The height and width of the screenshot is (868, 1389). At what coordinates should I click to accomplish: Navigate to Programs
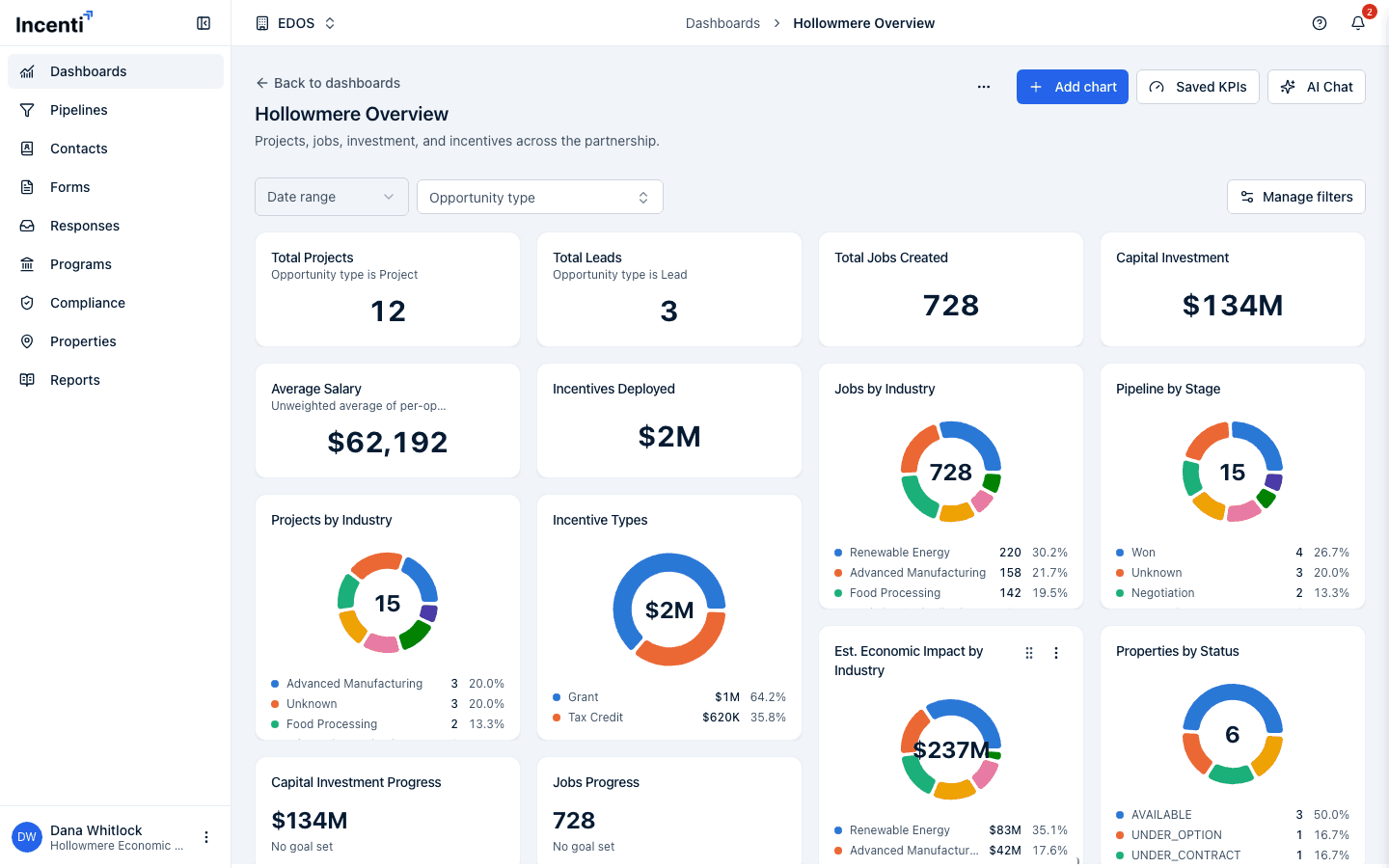(x=116, y=264)
